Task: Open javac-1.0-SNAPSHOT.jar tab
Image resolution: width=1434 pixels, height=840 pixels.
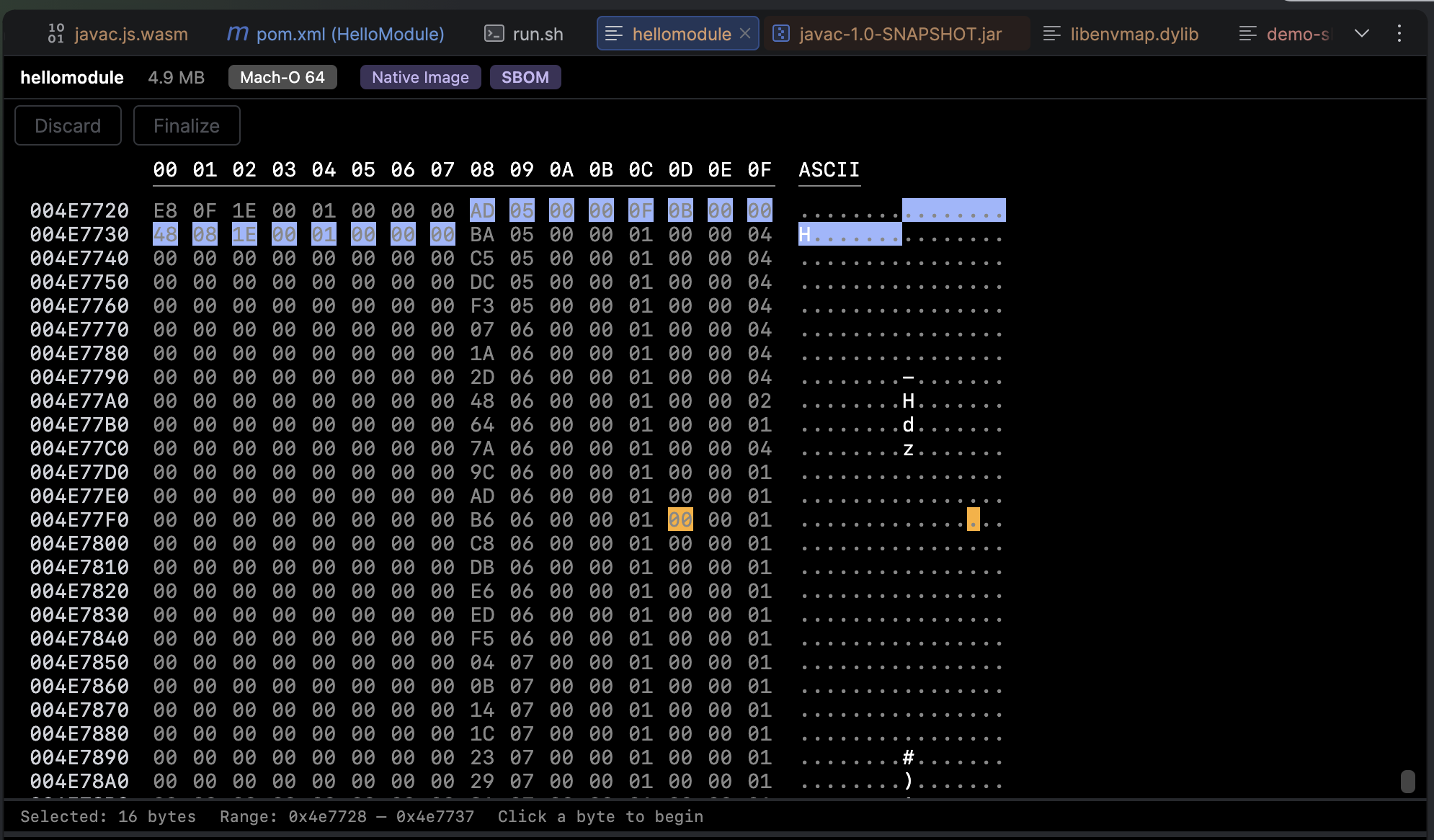Action: [897, 33]
